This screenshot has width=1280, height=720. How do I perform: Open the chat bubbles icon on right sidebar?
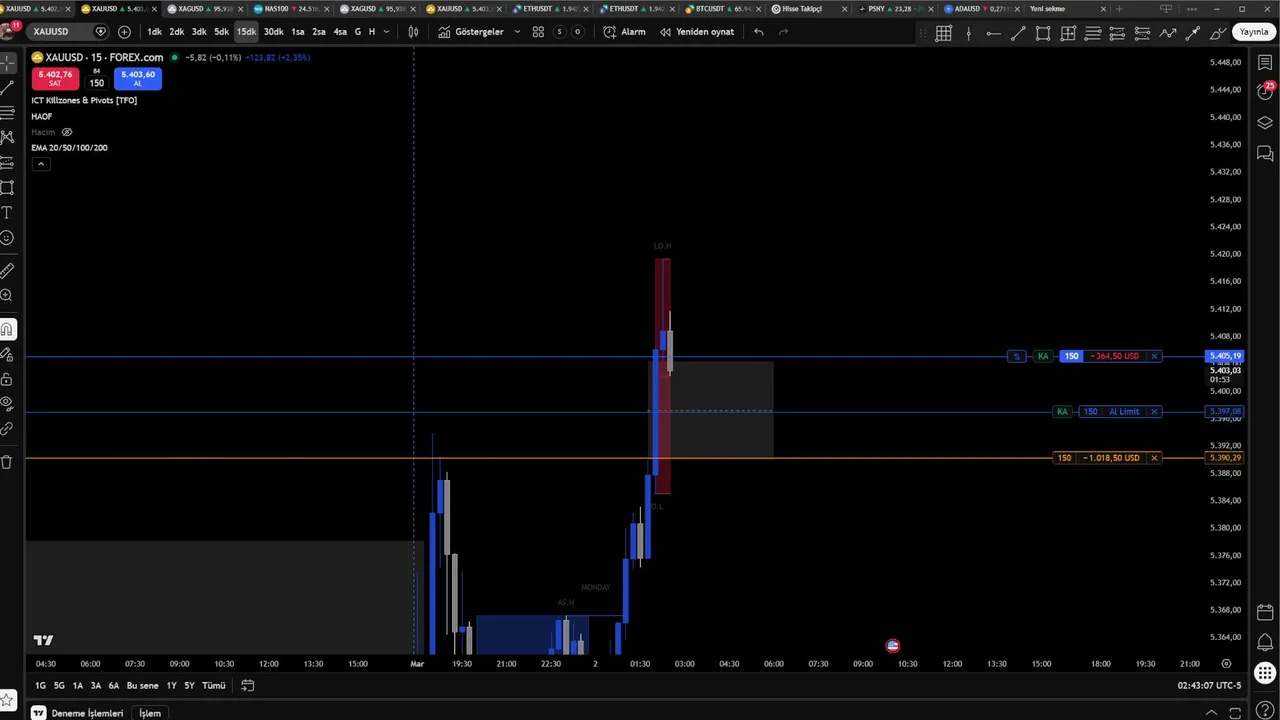1265,153
